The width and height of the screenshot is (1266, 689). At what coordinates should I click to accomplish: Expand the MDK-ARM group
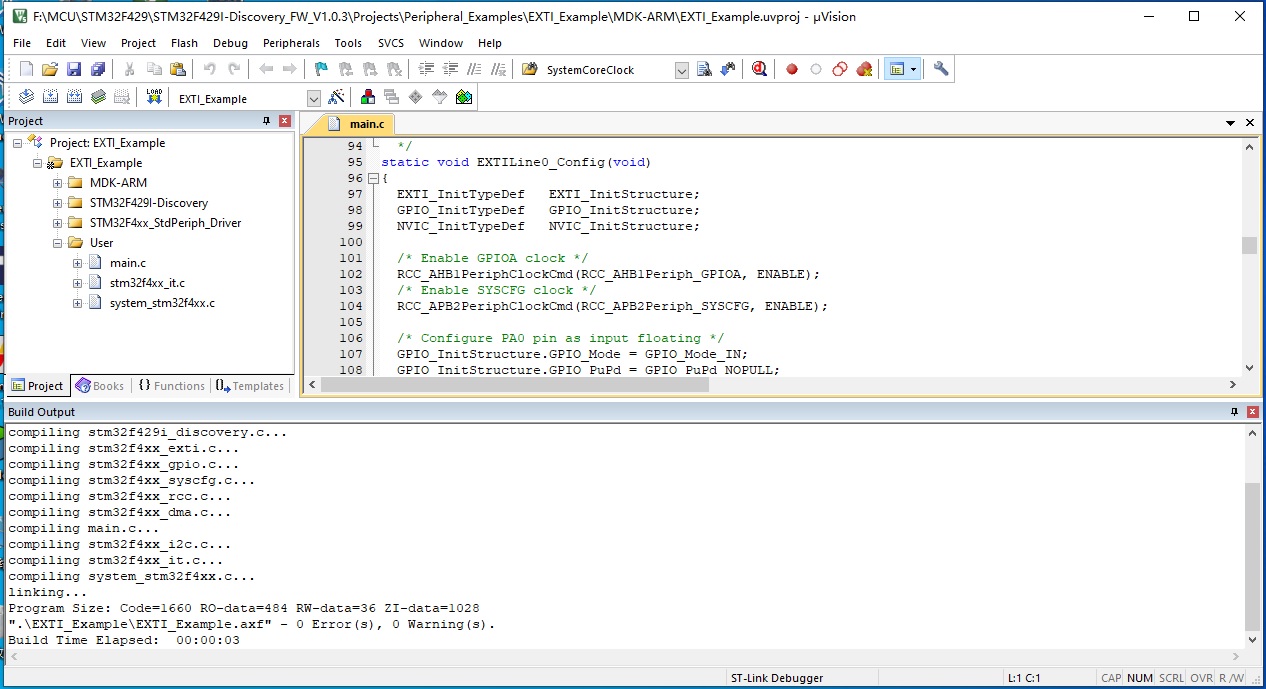[x=57, y=183]
